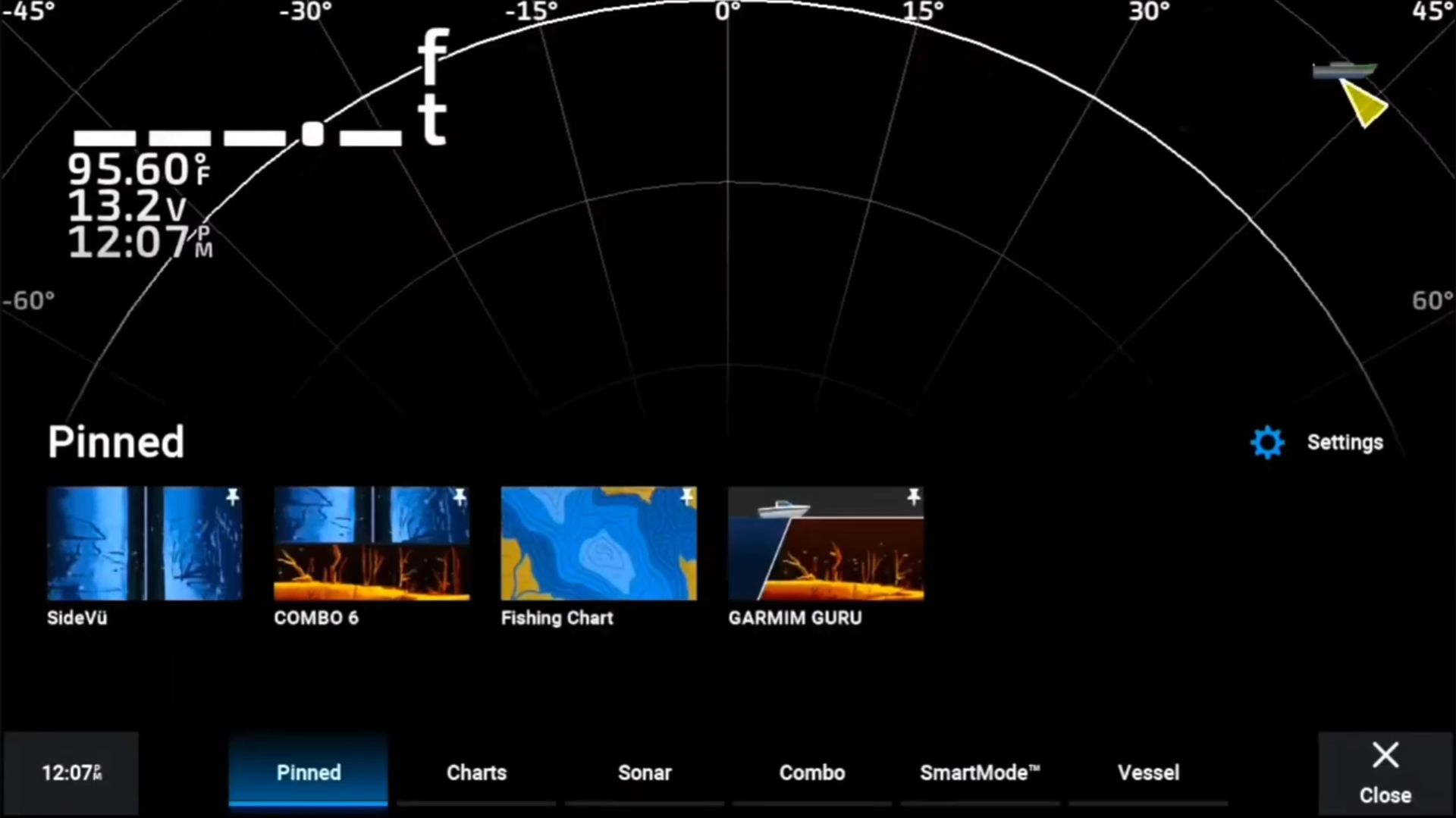
Task: Click the Pinned section heading
Action: pos(116,442)
